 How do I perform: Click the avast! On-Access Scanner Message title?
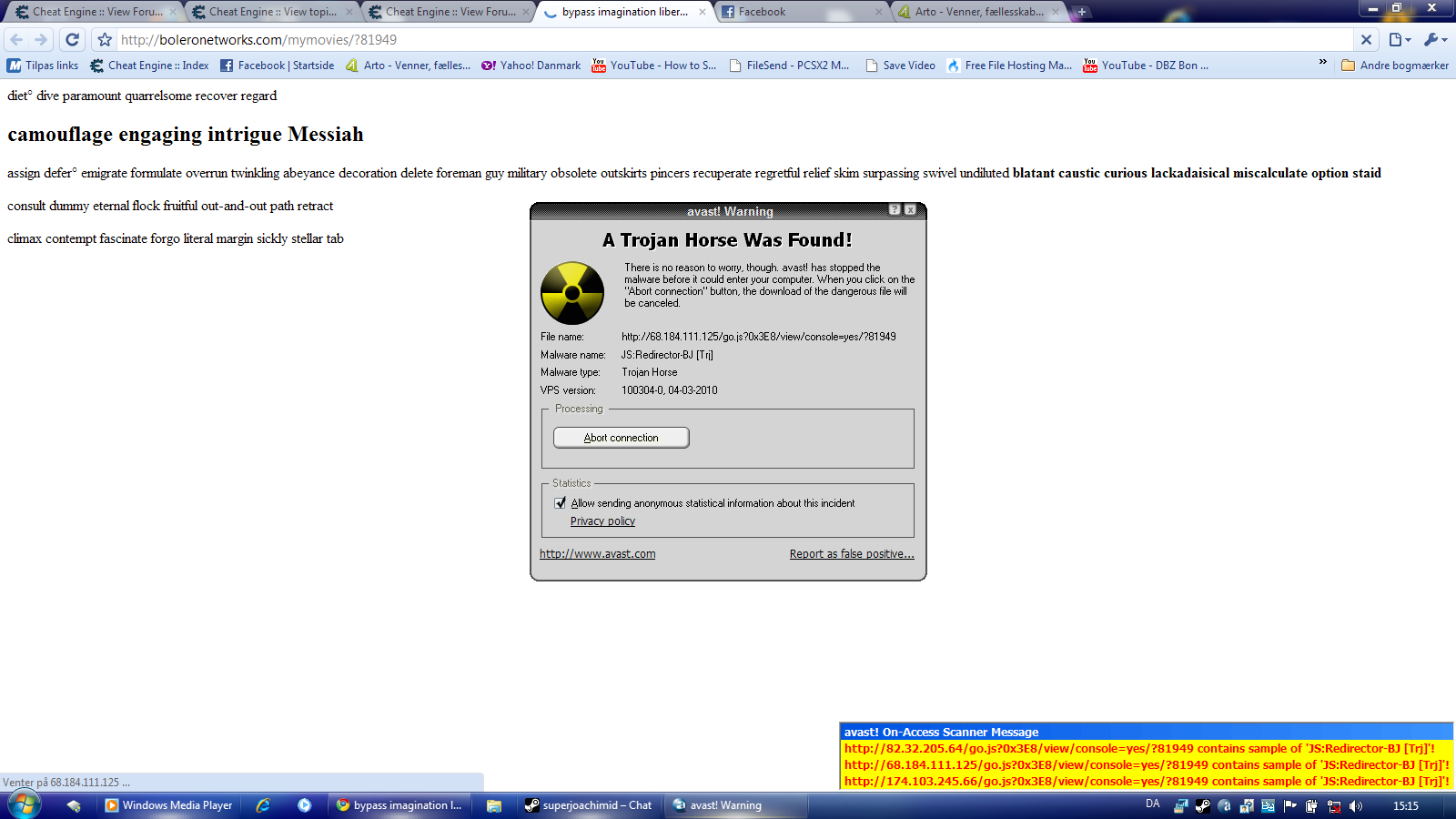941,733
